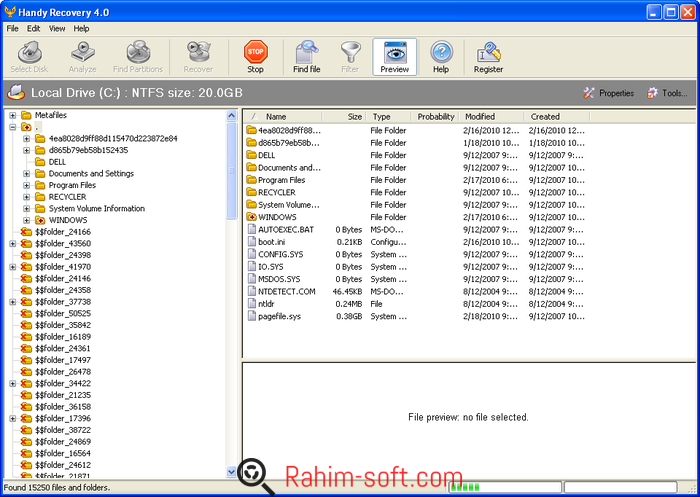The image size is (700, 497).
Task: Open drive Properties
Action: (608, 93)
